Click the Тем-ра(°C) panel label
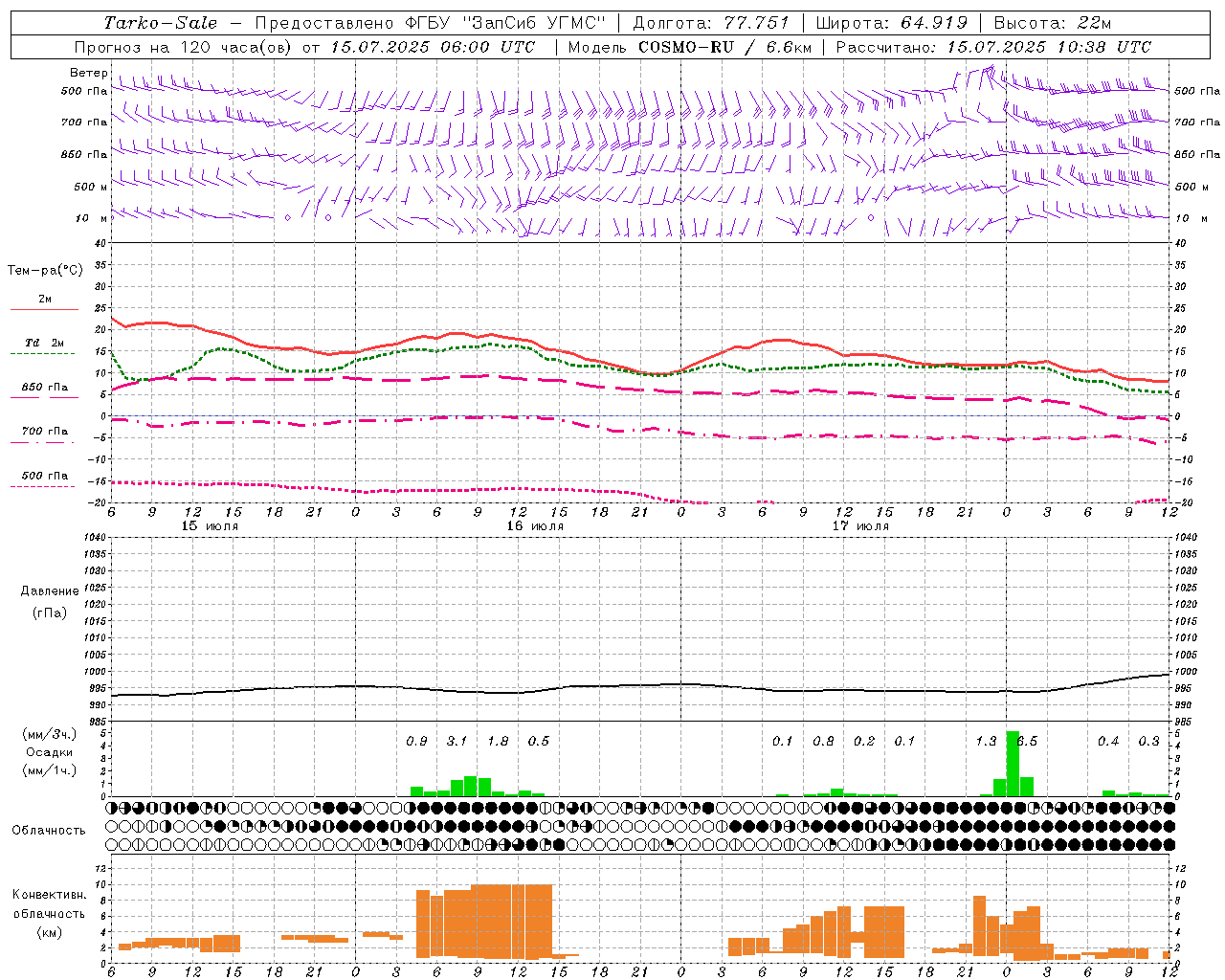Screen dimensions: 1225x980 click(45, 271)
